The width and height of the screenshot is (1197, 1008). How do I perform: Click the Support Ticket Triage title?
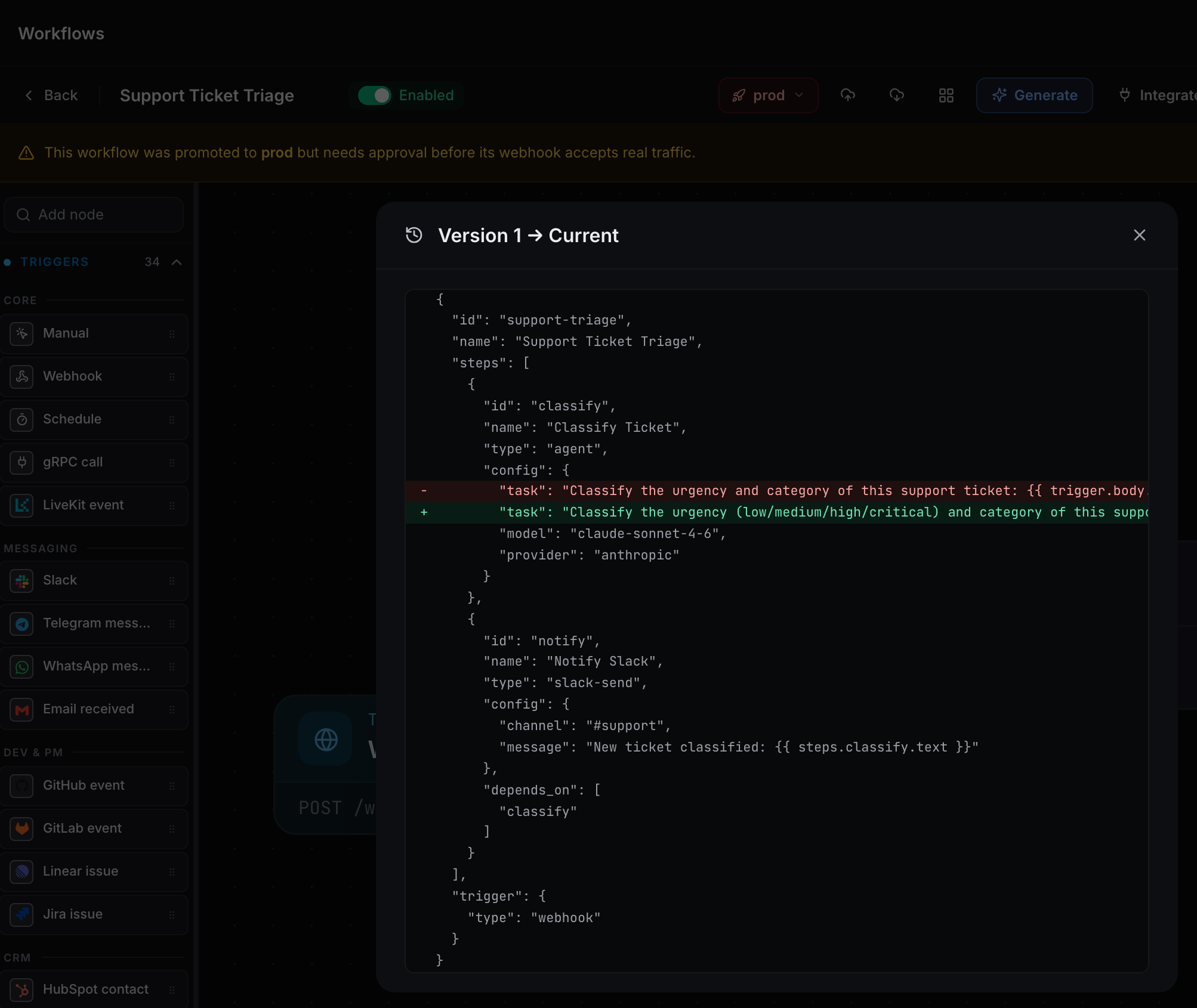206,95
